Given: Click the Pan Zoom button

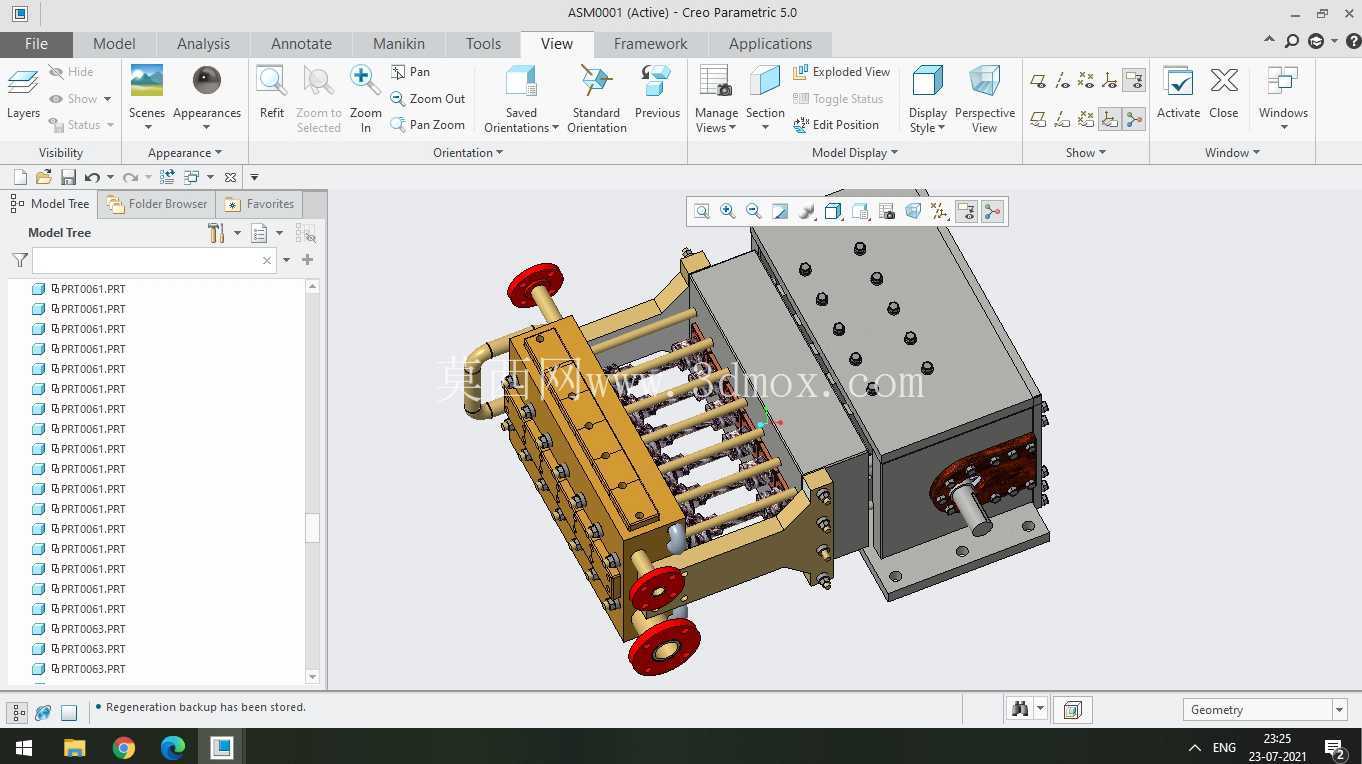Looking at the screenshot, I should (x=427, y=125).
